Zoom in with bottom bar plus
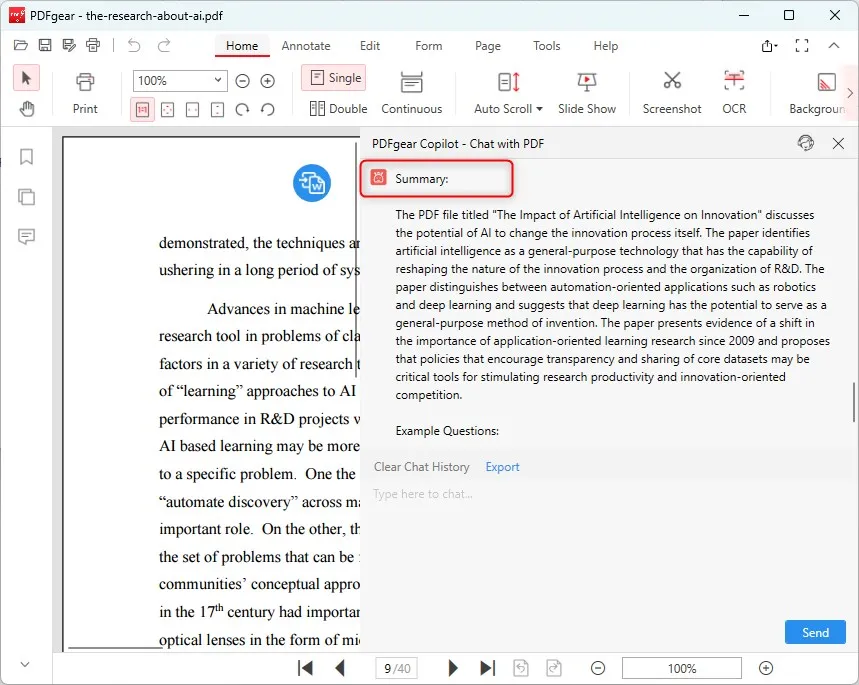 click(x=766, y=668)
